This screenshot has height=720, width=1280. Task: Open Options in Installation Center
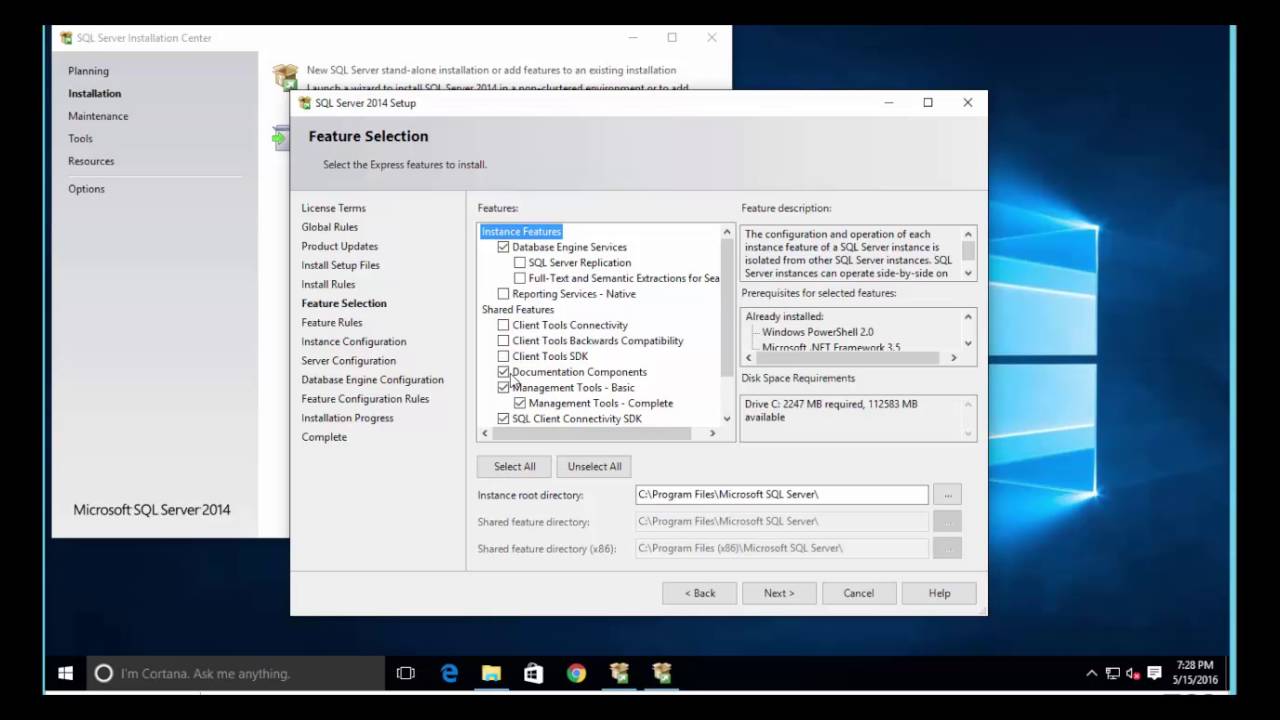click(86, 189)
